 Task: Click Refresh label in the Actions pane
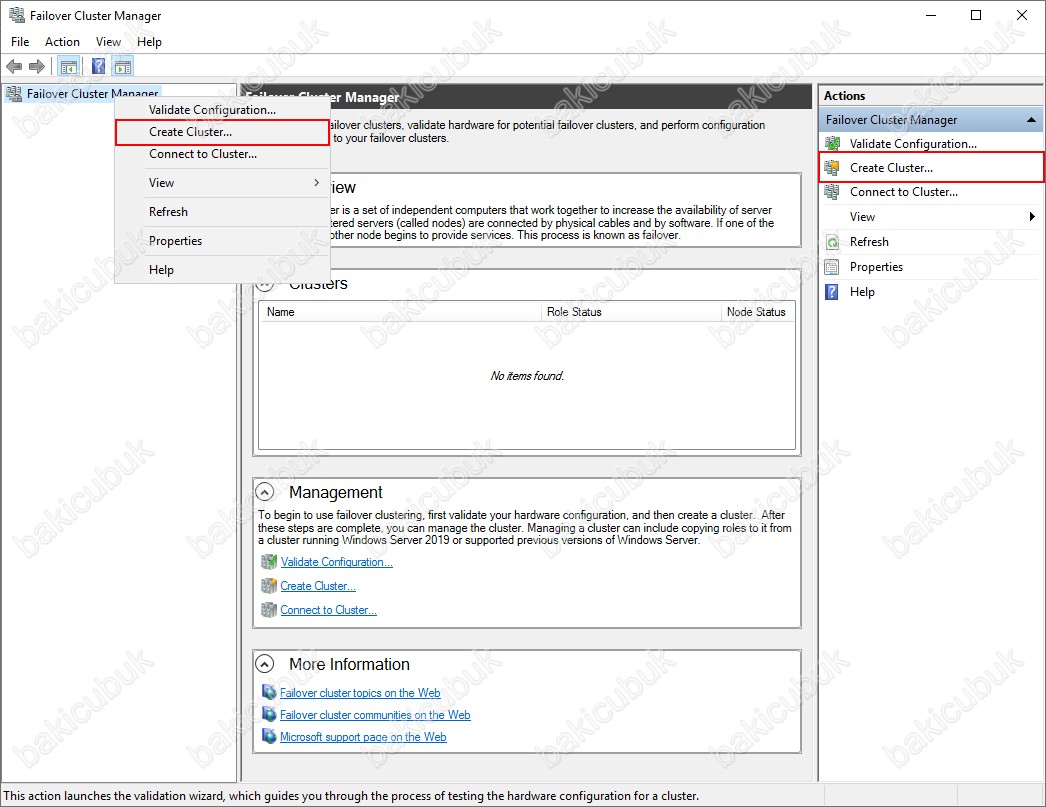coord(869,242)
